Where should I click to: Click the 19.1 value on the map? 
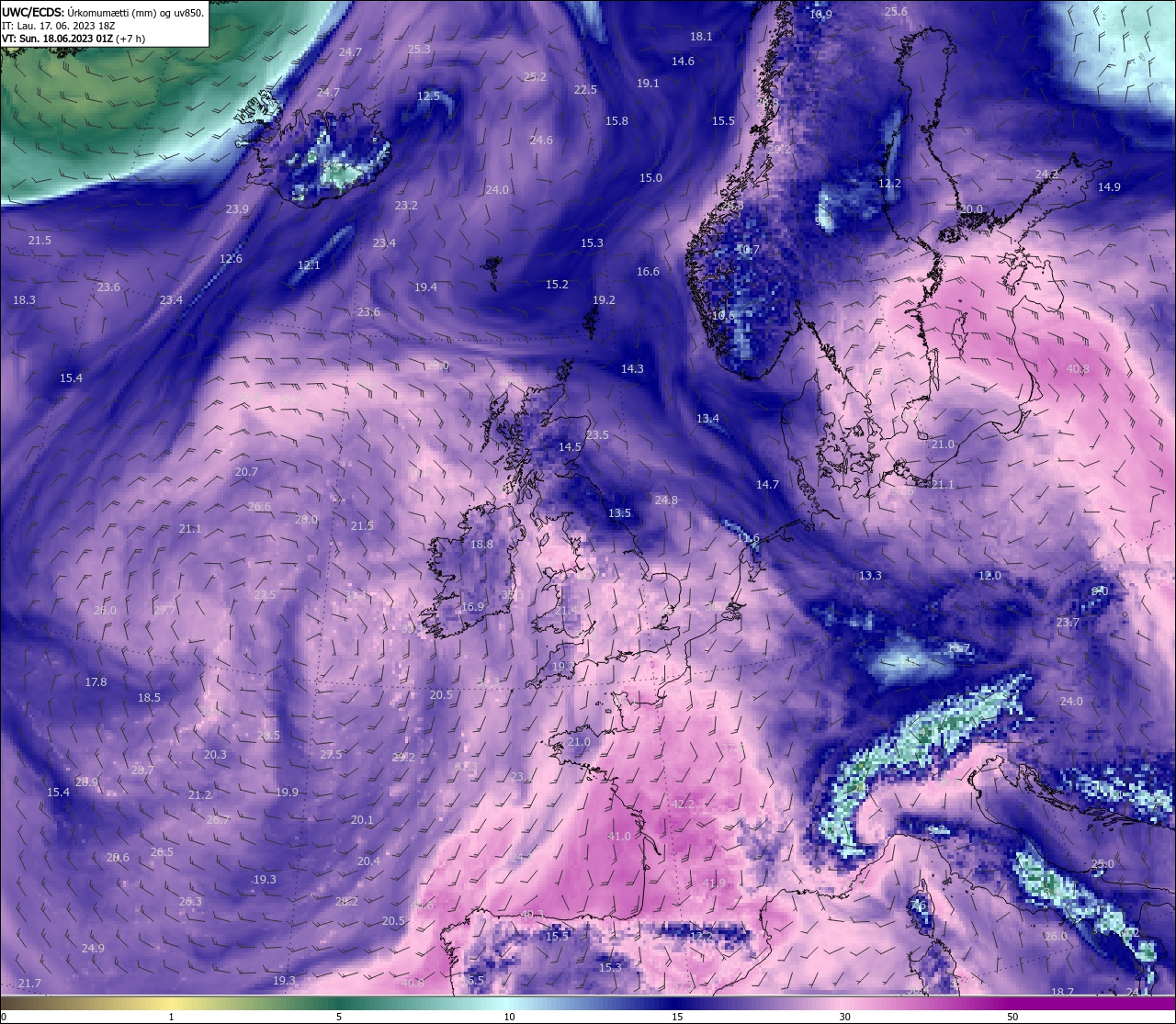pos(648,84)
